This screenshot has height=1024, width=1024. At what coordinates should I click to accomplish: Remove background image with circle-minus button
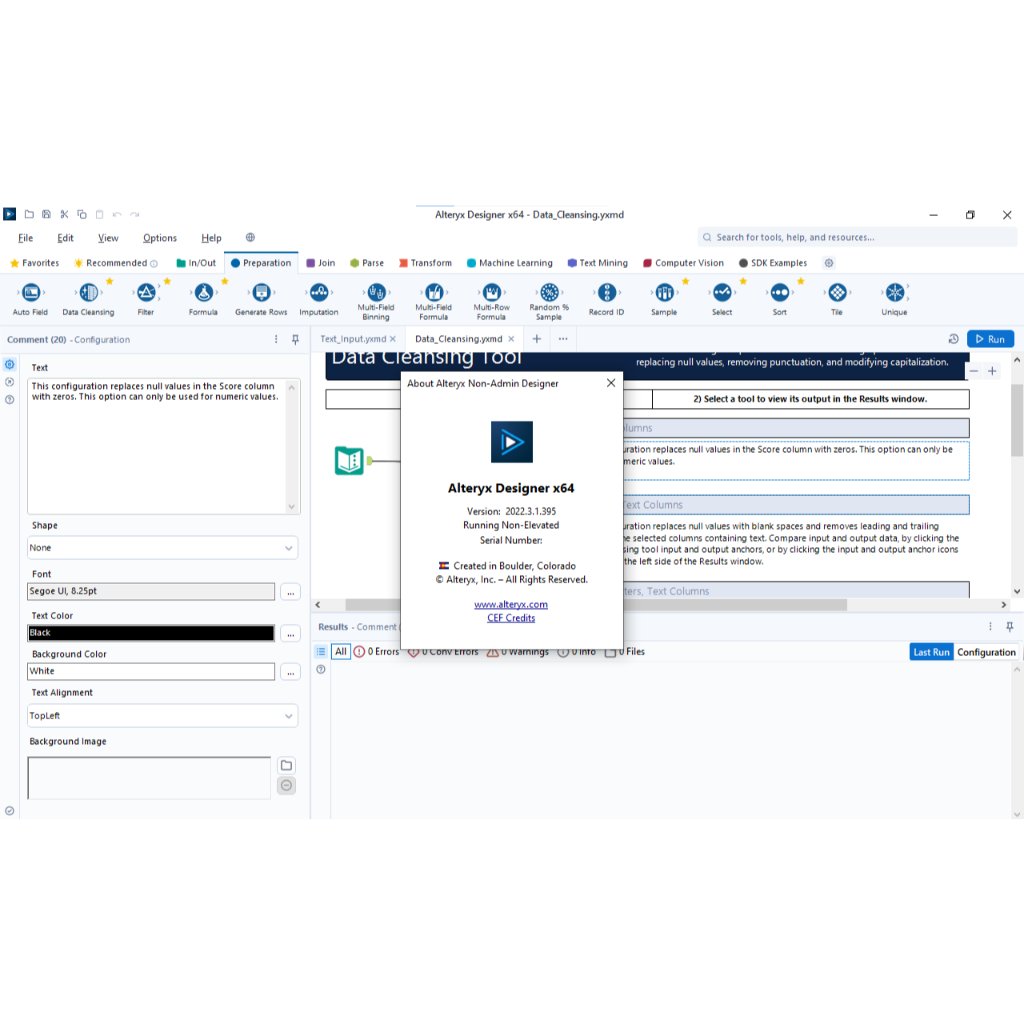tap(286, 786)
